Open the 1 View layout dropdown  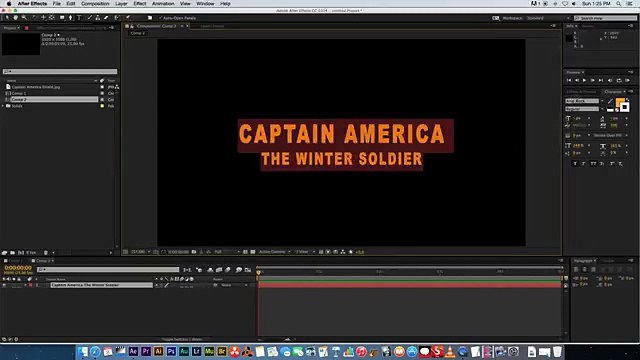tap(305, 252)
